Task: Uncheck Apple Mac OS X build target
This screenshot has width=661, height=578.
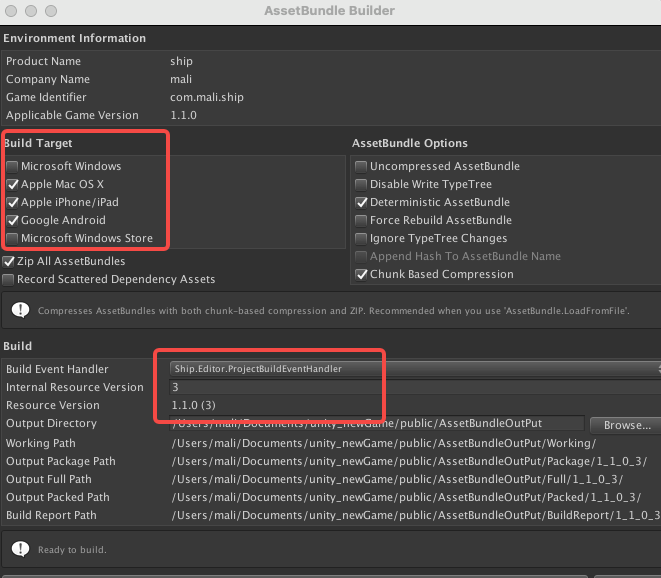Action: pyautogui.click(x=12, y=185)
